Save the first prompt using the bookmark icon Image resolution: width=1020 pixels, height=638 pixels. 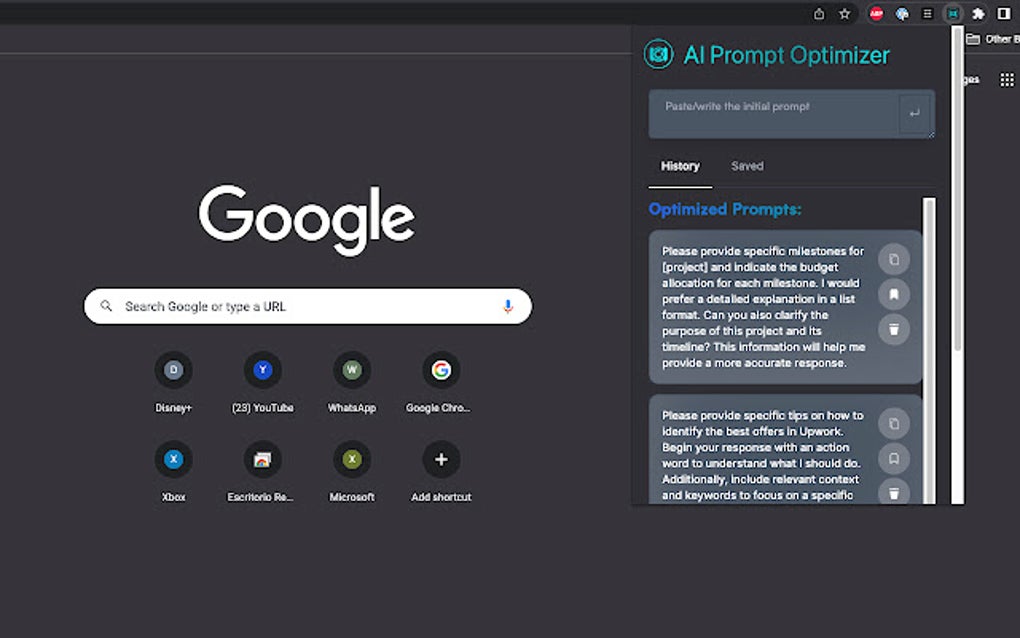893,293
